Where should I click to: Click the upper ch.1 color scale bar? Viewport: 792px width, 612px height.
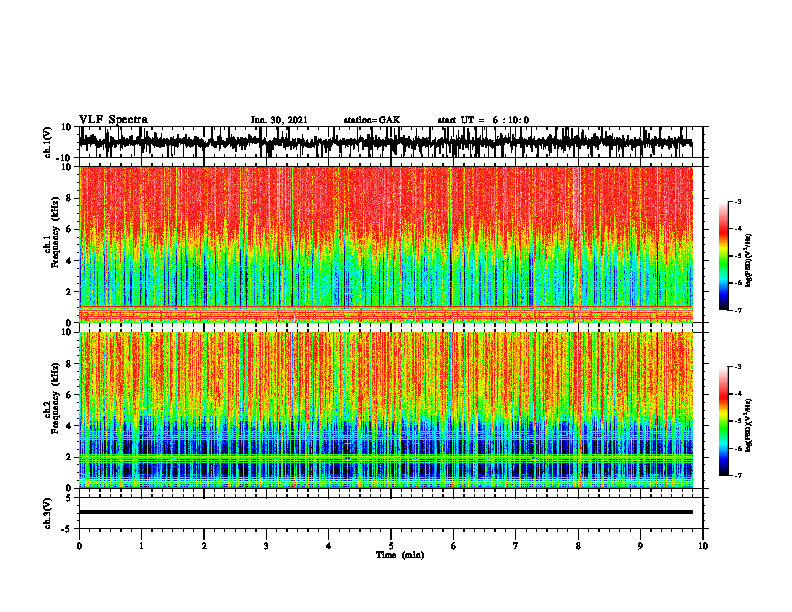pyautogui.click(x=724, y=256)
